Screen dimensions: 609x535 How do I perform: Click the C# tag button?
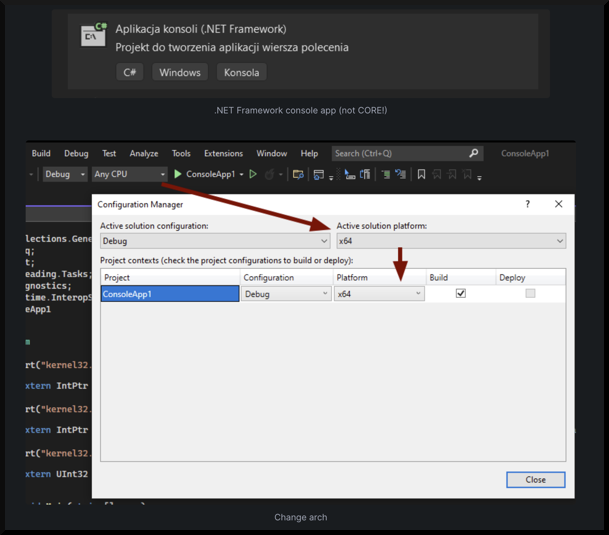[x=130, y=72]
